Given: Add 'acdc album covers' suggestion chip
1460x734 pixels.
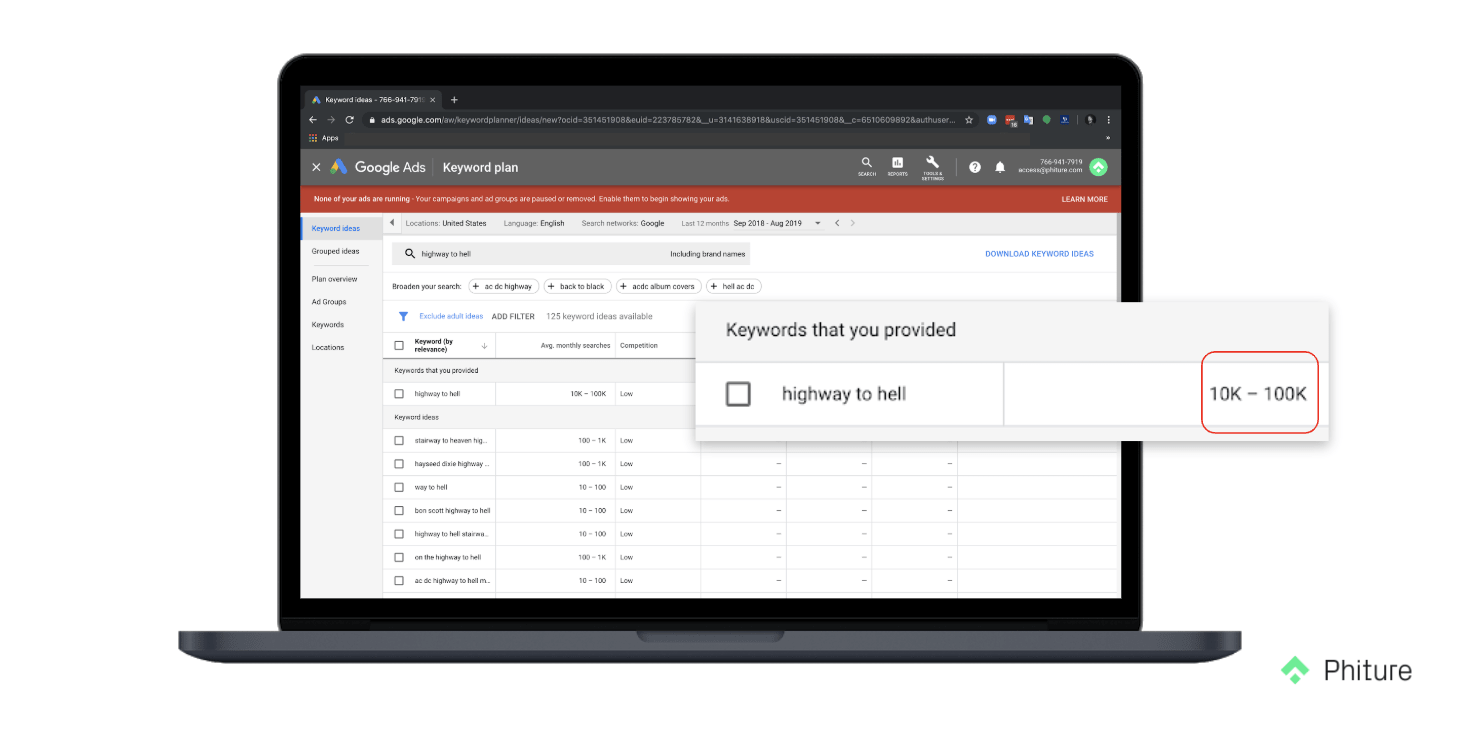Looking at the screenshot, I should point(659,286).
